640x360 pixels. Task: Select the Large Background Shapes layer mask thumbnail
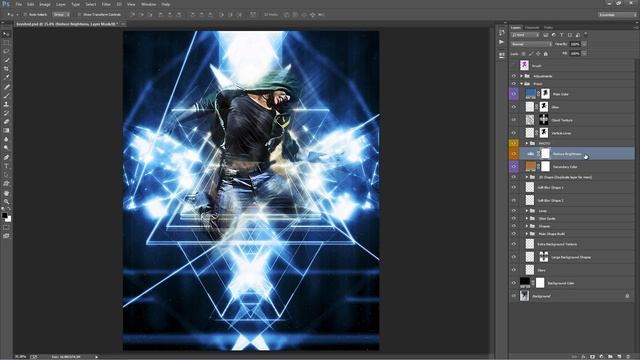tap(544, 257)
